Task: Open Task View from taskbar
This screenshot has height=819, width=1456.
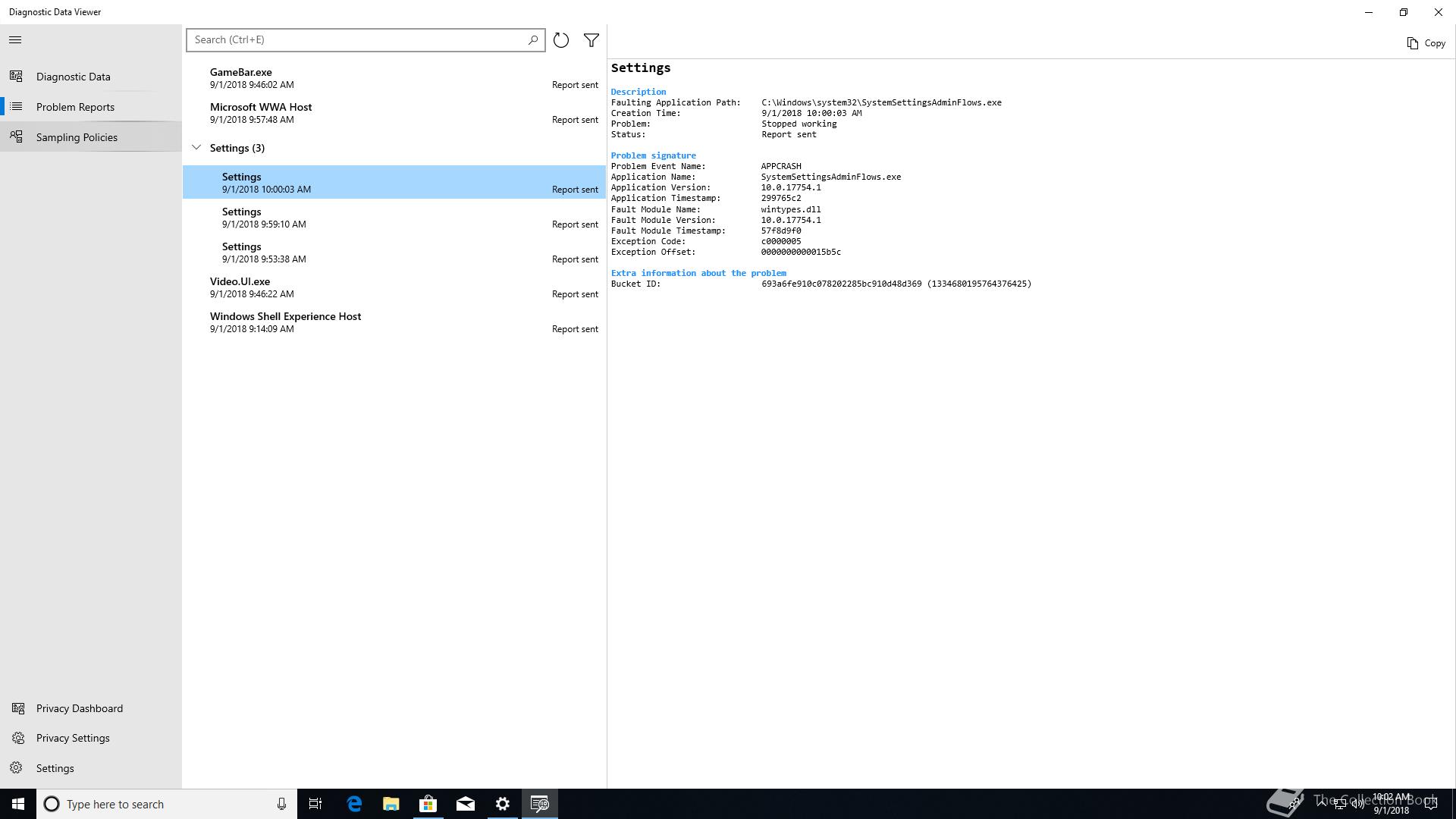Action: 315,804
